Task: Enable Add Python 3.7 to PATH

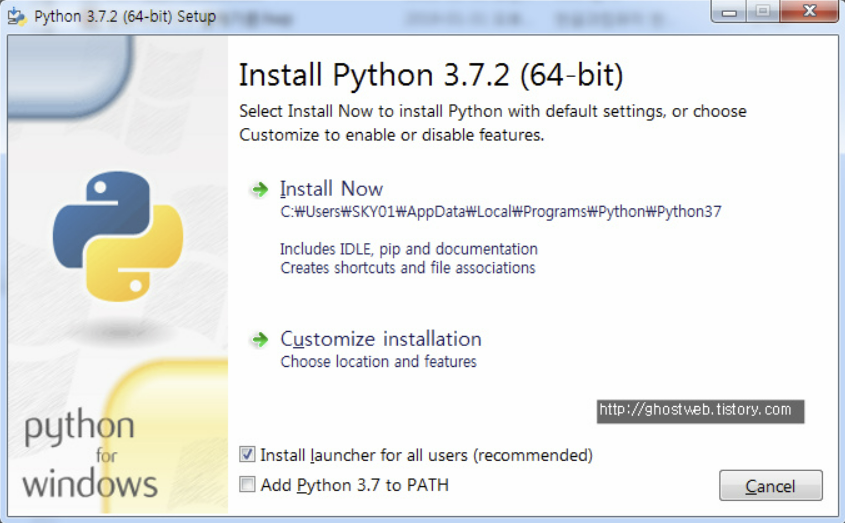Action: click(247, 485)
